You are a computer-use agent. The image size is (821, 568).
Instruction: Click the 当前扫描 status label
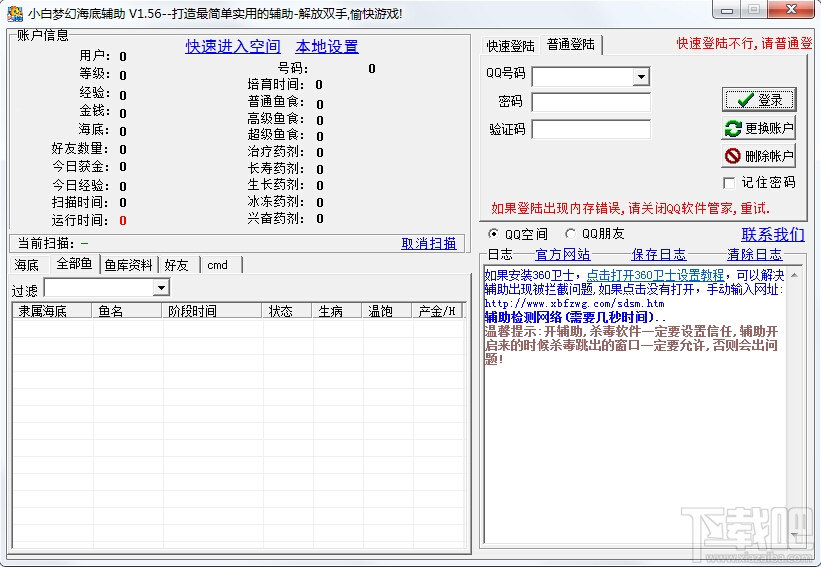click(46, 243)
